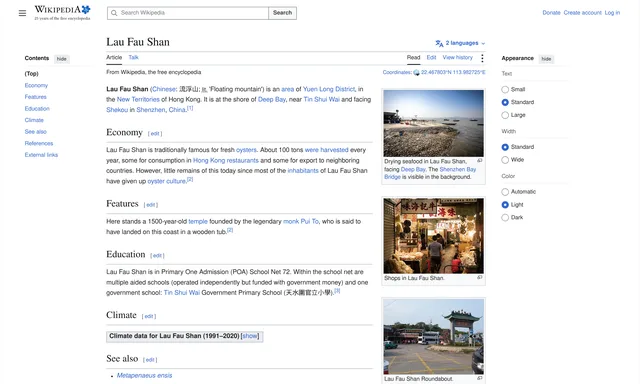Open the monk Pui To link

click(301, 222)
